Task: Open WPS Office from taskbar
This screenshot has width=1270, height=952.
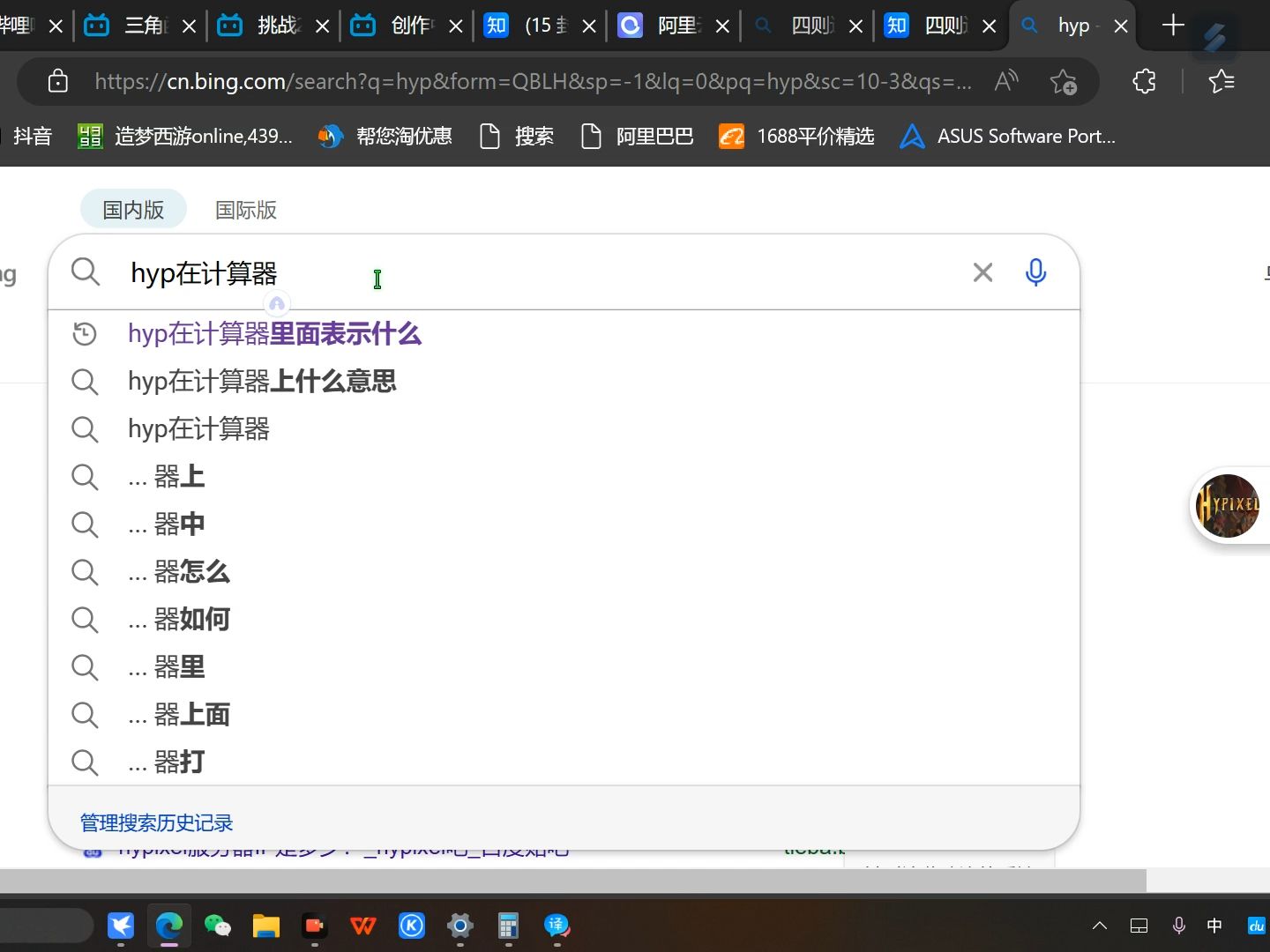Action: pyautogui.click(x=363, y=926)
